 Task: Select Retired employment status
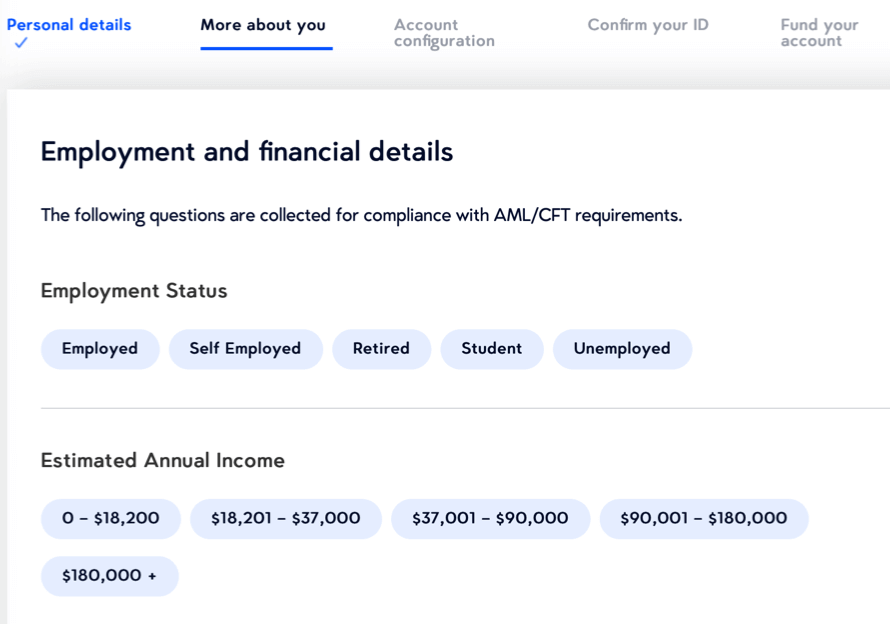click(x=381, y=349)
